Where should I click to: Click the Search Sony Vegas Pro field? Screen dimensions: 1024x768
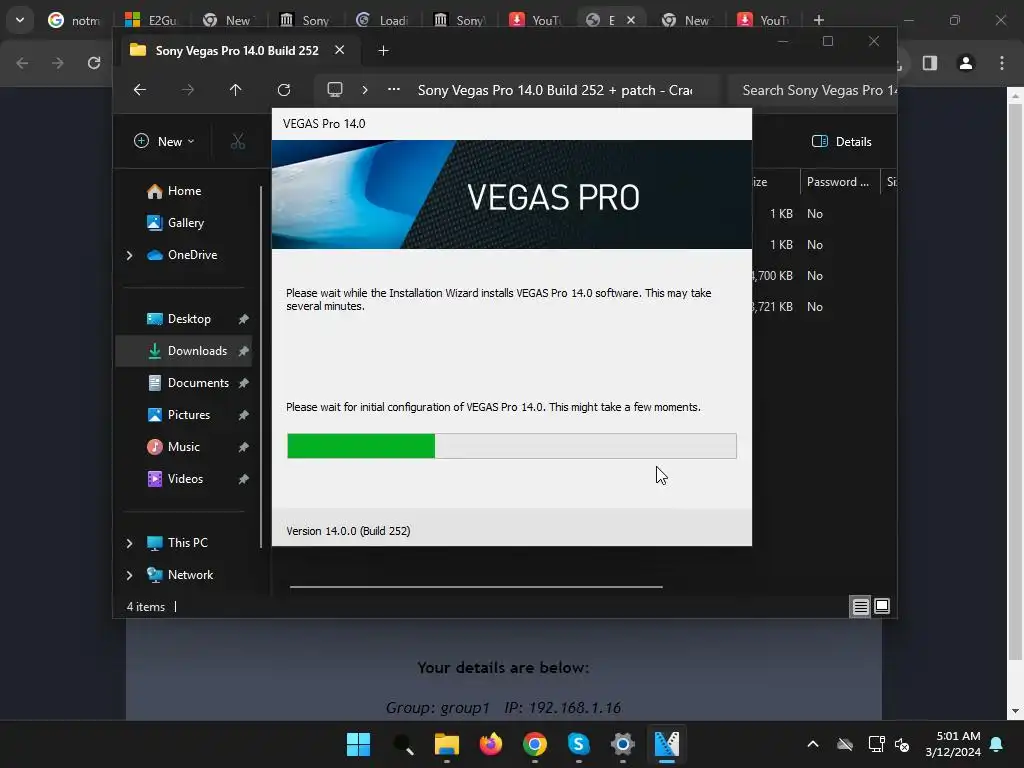click(x=812, y=90)
